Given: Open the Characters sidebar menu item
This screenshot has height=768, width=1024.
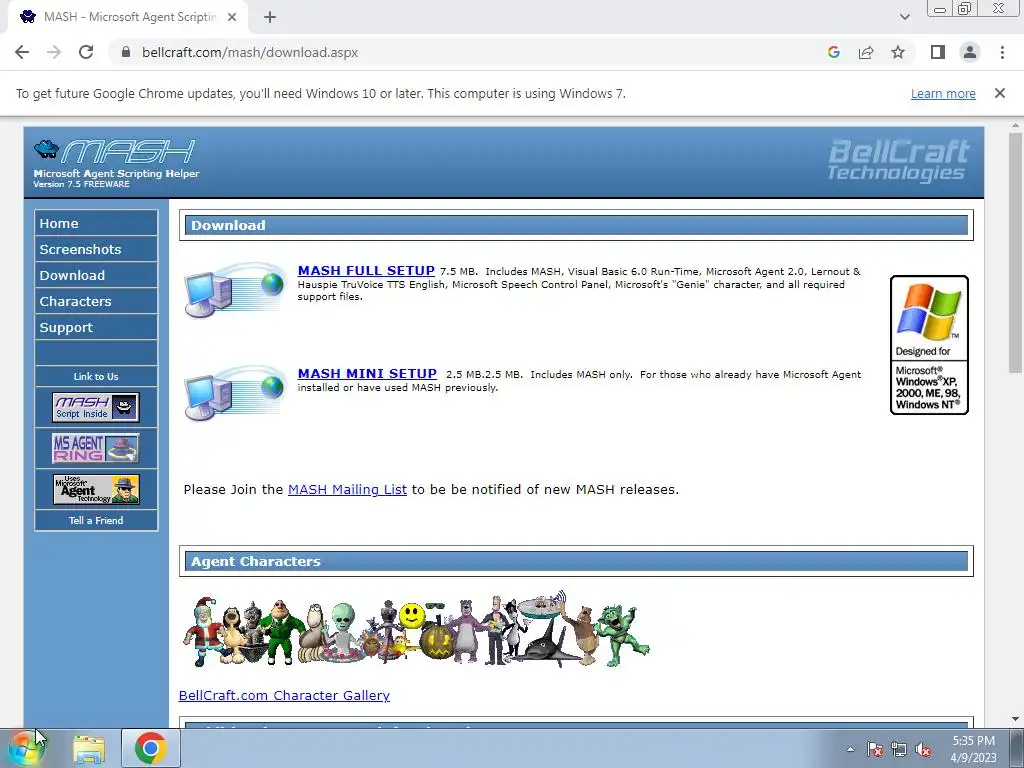Looking at the screenshot, I should (x=96, y=302).
